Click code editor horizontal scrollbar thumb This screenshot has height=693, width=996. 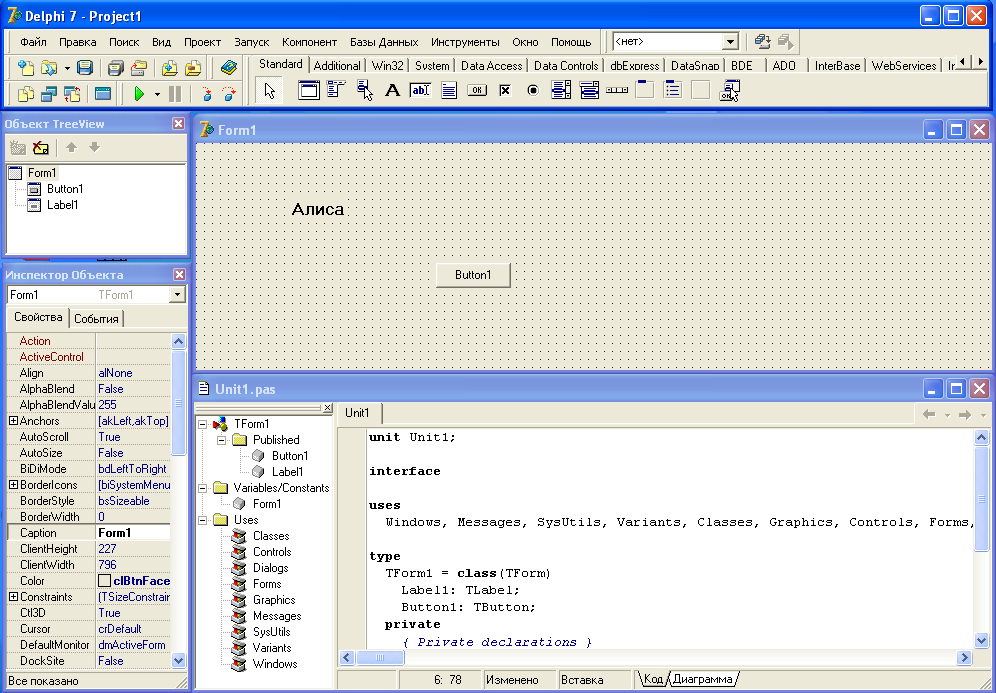click(x=380, y=657)
